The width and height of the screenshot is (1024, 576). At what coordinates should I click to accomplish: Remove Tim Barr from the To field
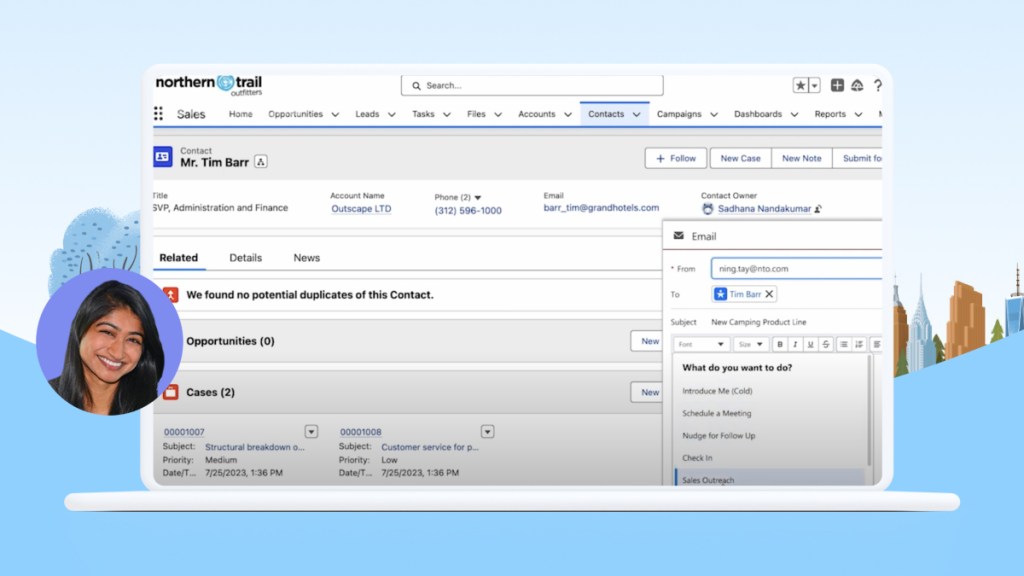(x=771, y=294)
